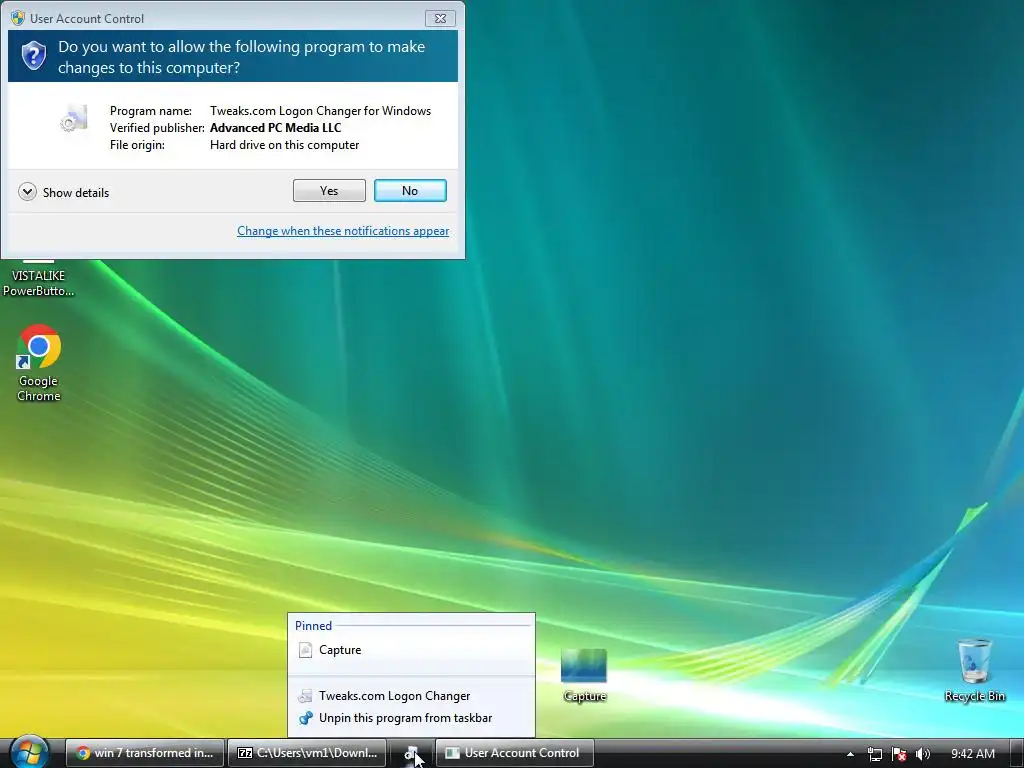Click the Capture document icon in jump list
This screenshot has width=1024, height=768.
click(x=305, y=650)
